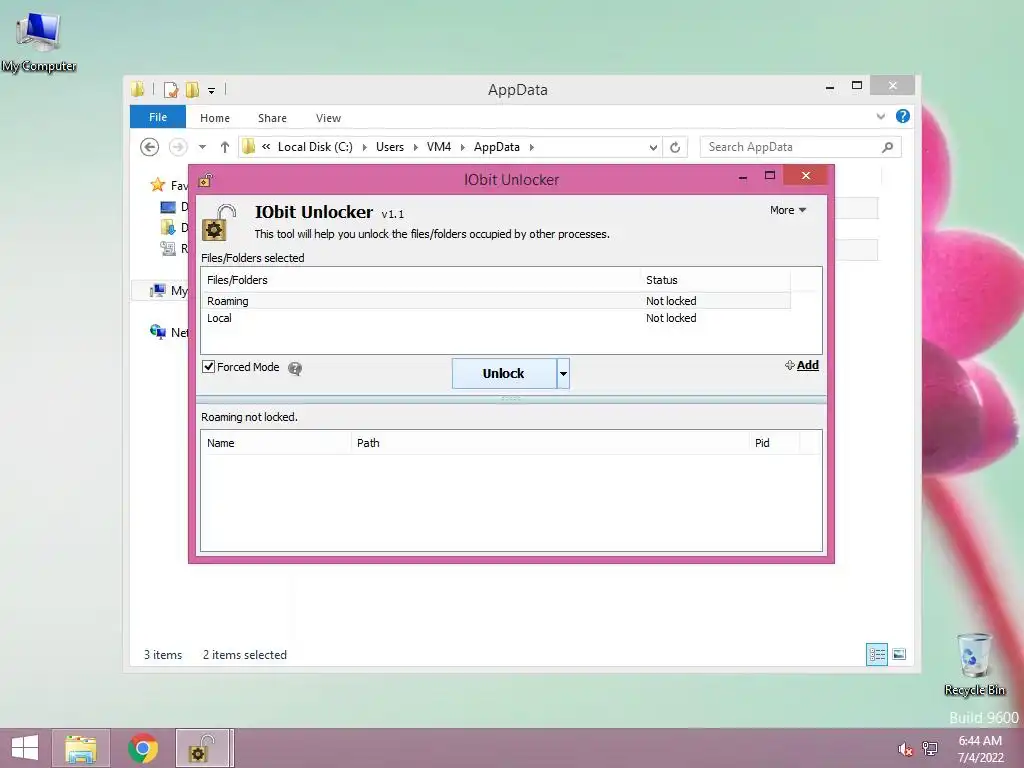The height and width of the screenshot is (768, 1024).
Task: Close the IObit Unlocker window
Action: 806,176
